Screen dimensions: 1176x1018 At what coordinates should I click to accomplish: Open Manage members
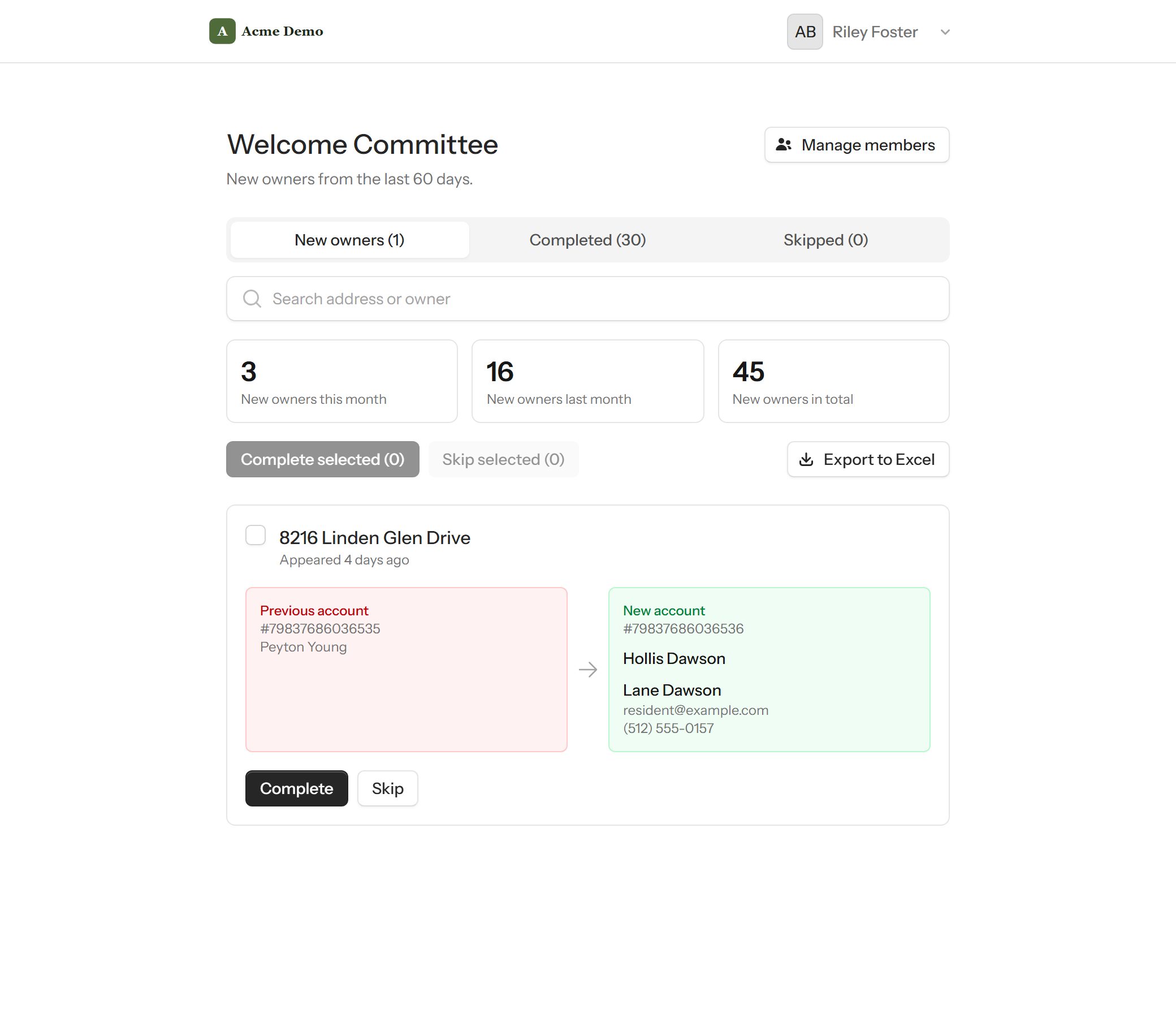[857, 145]
